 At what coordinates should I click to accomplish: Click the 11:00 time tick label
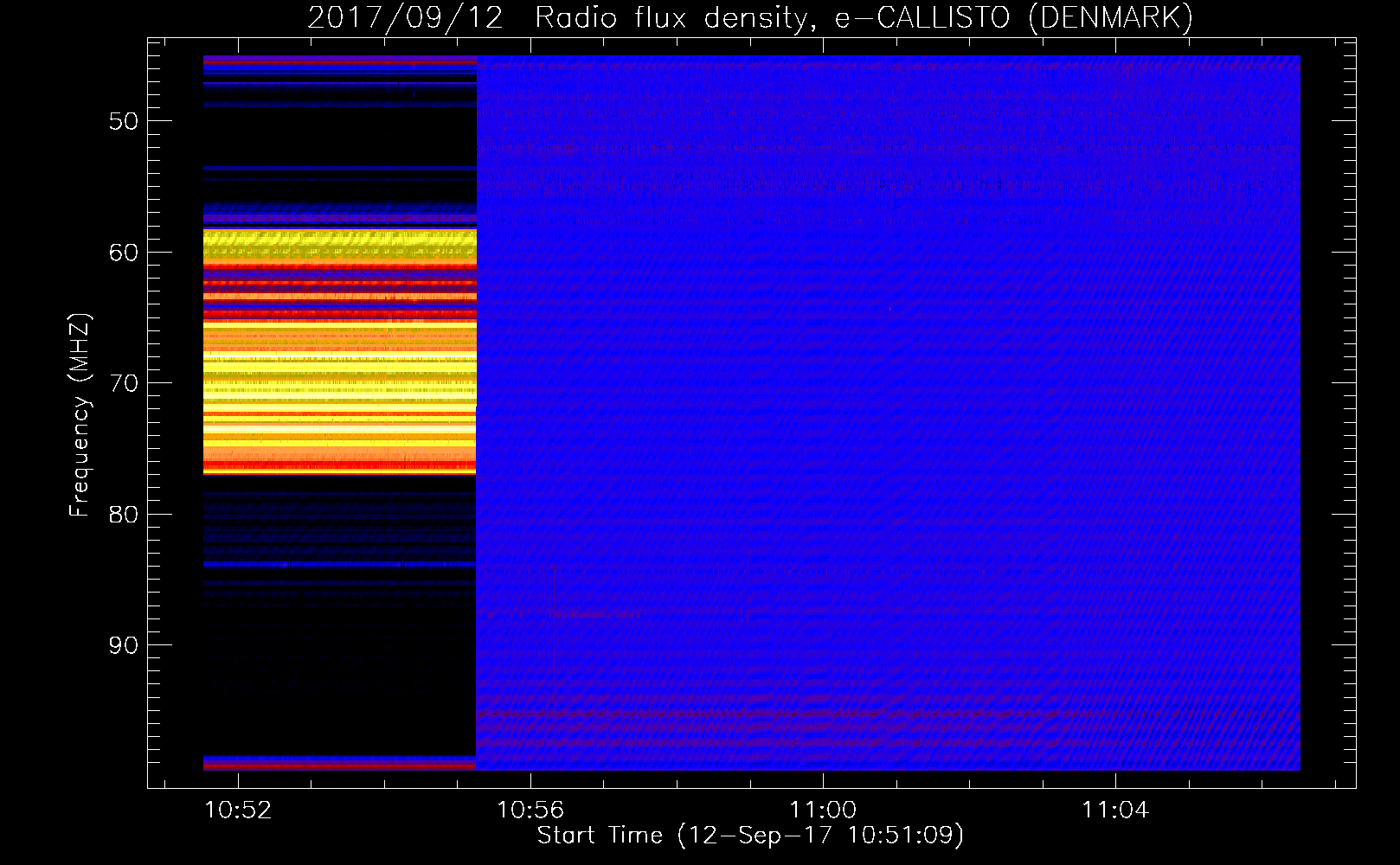[822, 810]
